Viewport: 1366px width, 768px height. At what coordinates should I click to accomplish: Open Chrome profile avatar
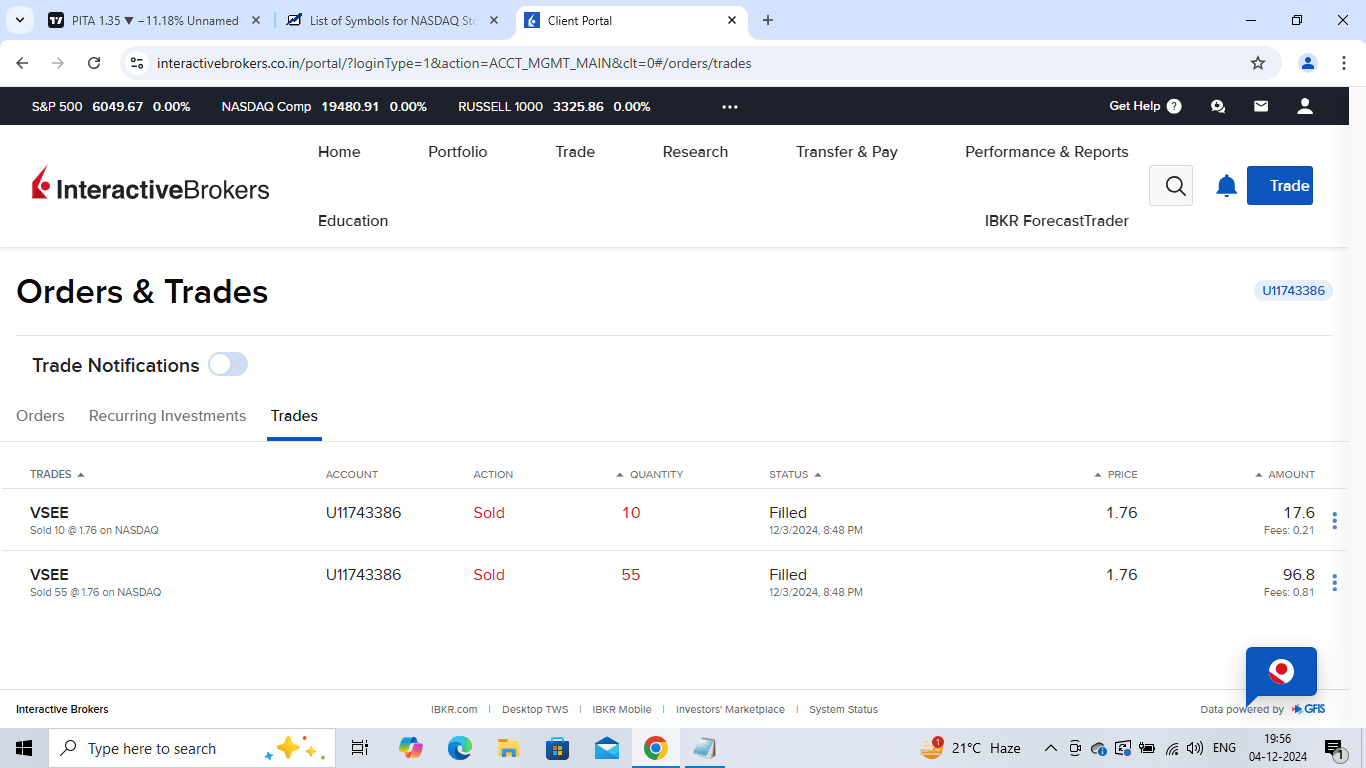pos(1308,63)
